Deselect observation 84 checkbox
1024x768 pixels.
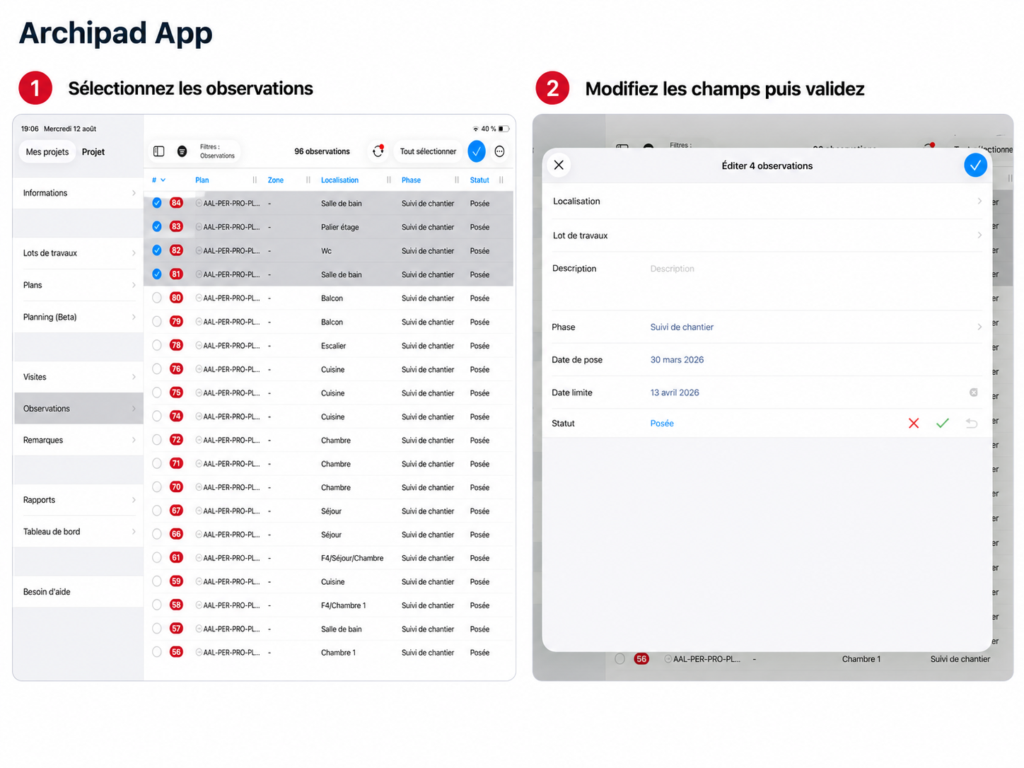(x=157, y=203)
